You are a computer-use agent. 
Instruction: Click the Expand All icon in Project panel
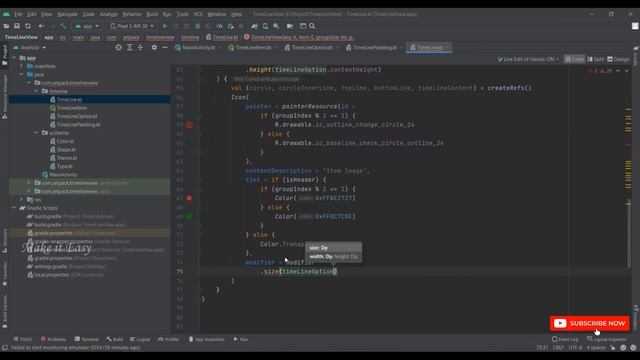coord(129,47)
